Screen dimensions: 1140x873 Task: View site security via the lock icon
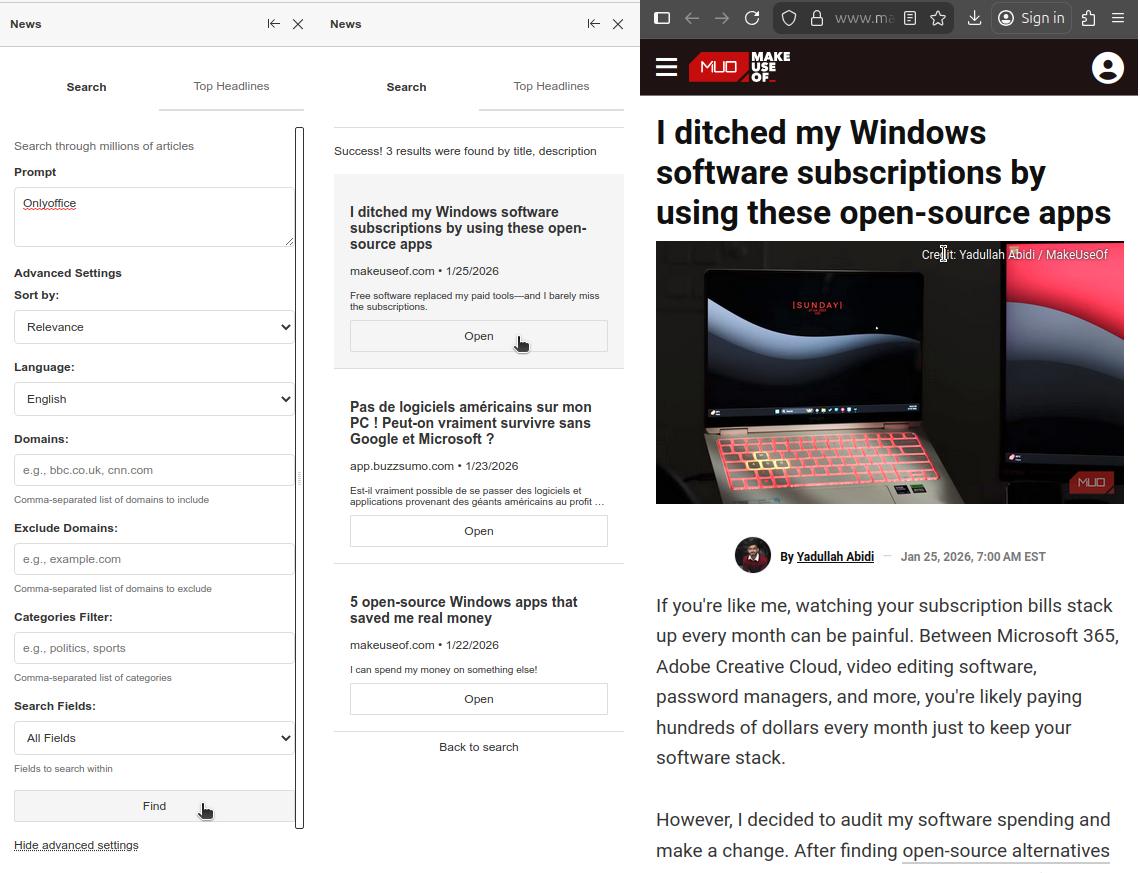[816, 18]
